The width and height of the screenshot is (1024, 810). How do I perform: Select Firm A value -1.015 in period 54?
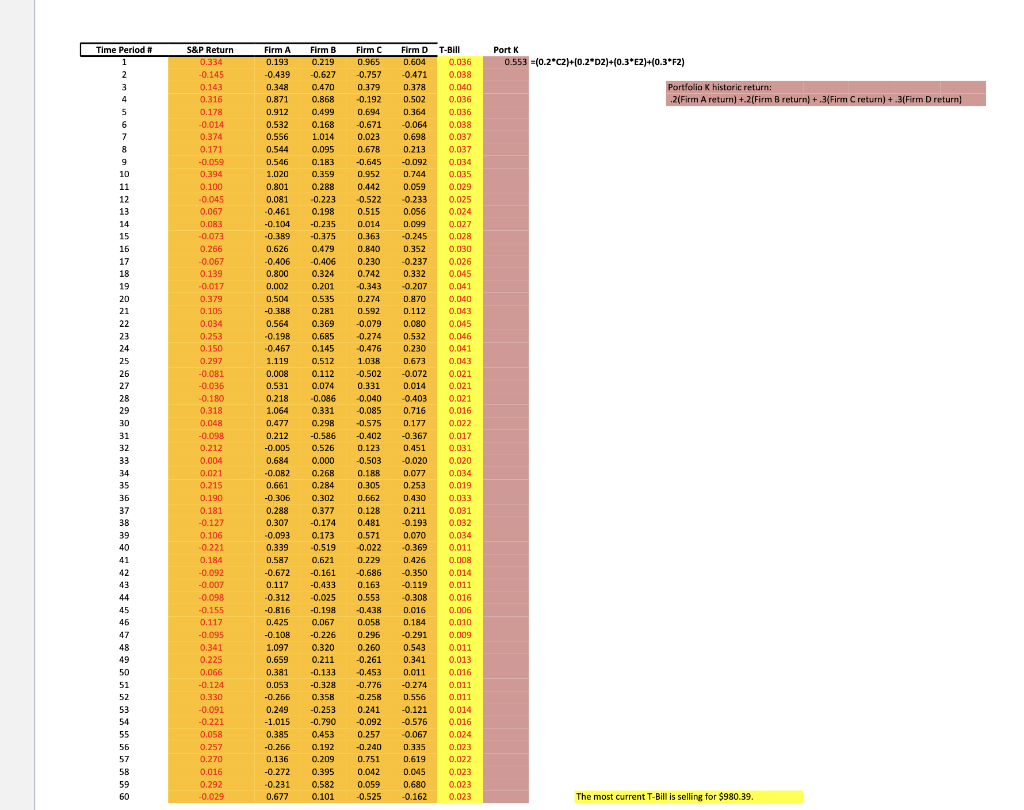[277, 722]
